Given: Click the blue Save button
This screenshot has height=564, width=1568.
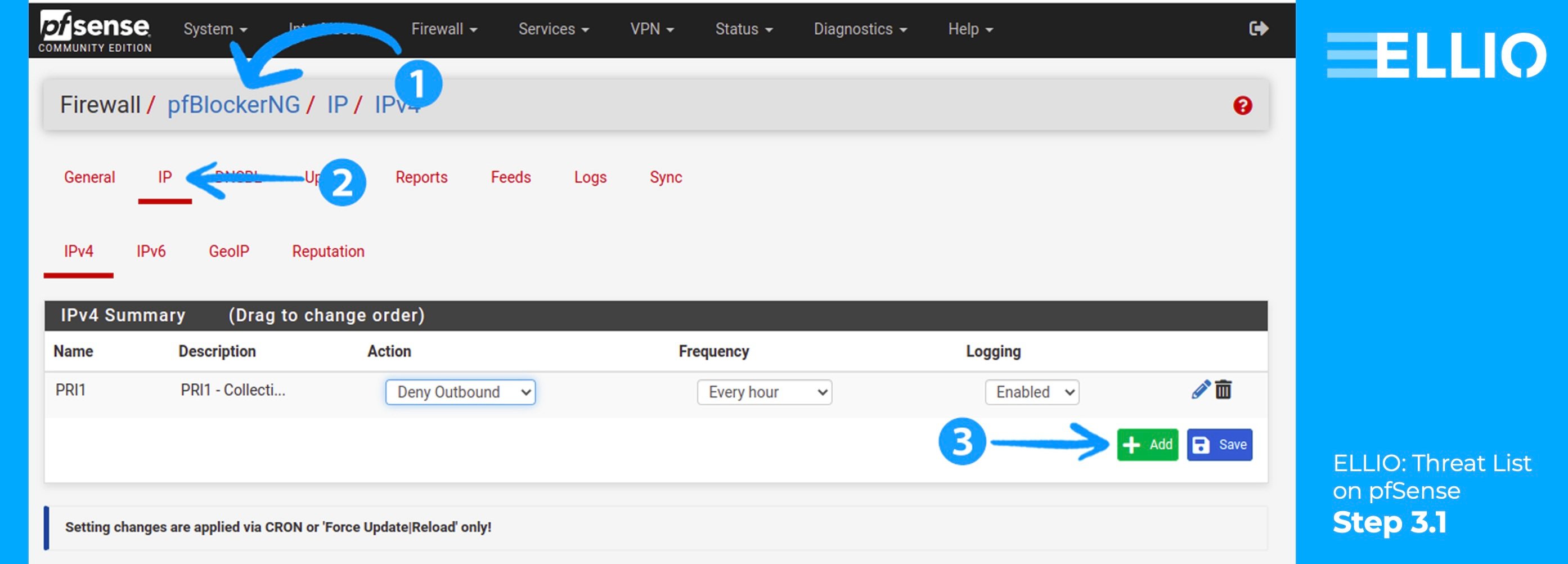Looking at the screenshot, I should (1219, 445).
